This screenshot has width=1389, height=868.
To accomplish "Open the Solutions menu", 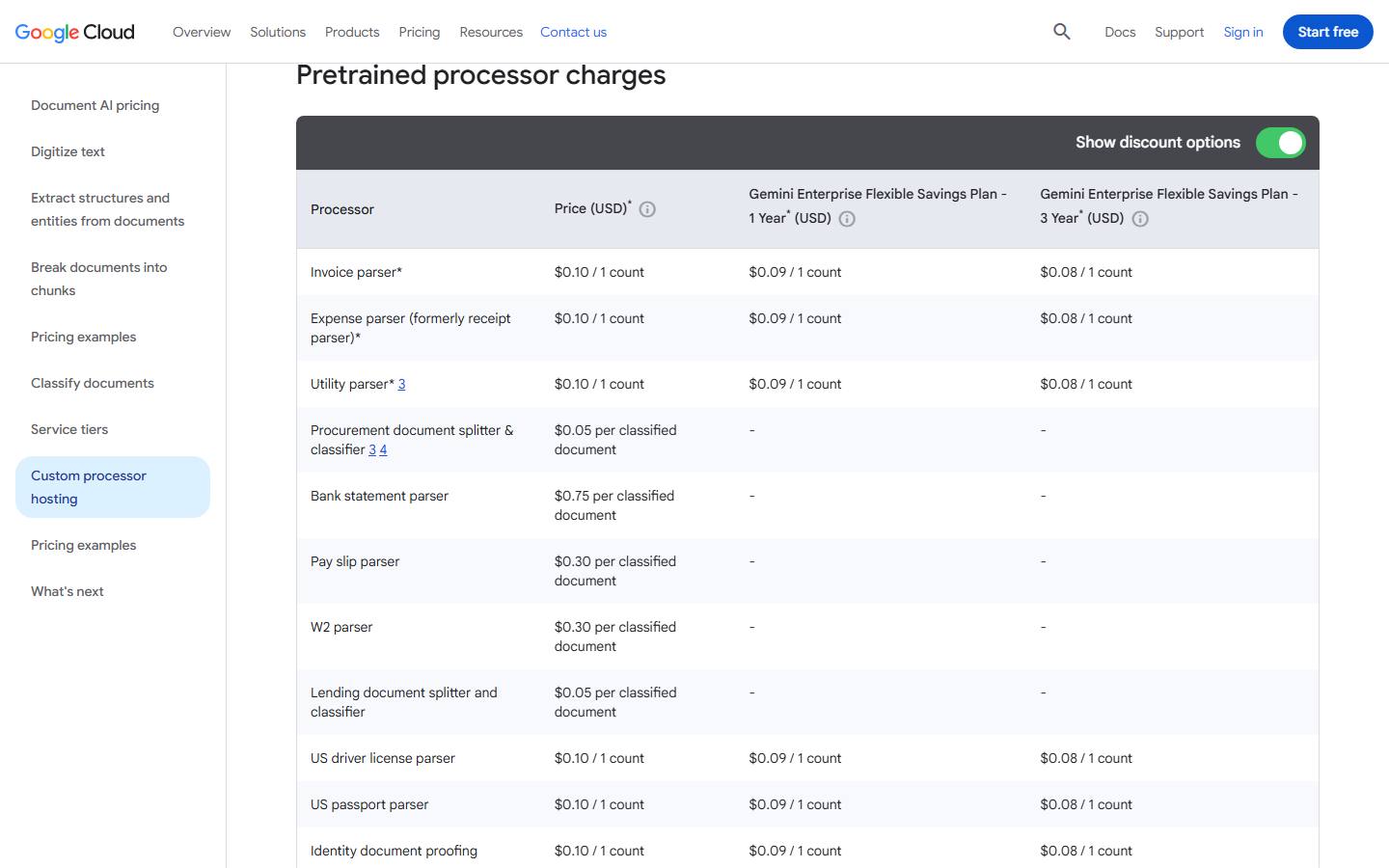I will coord(278,32).
